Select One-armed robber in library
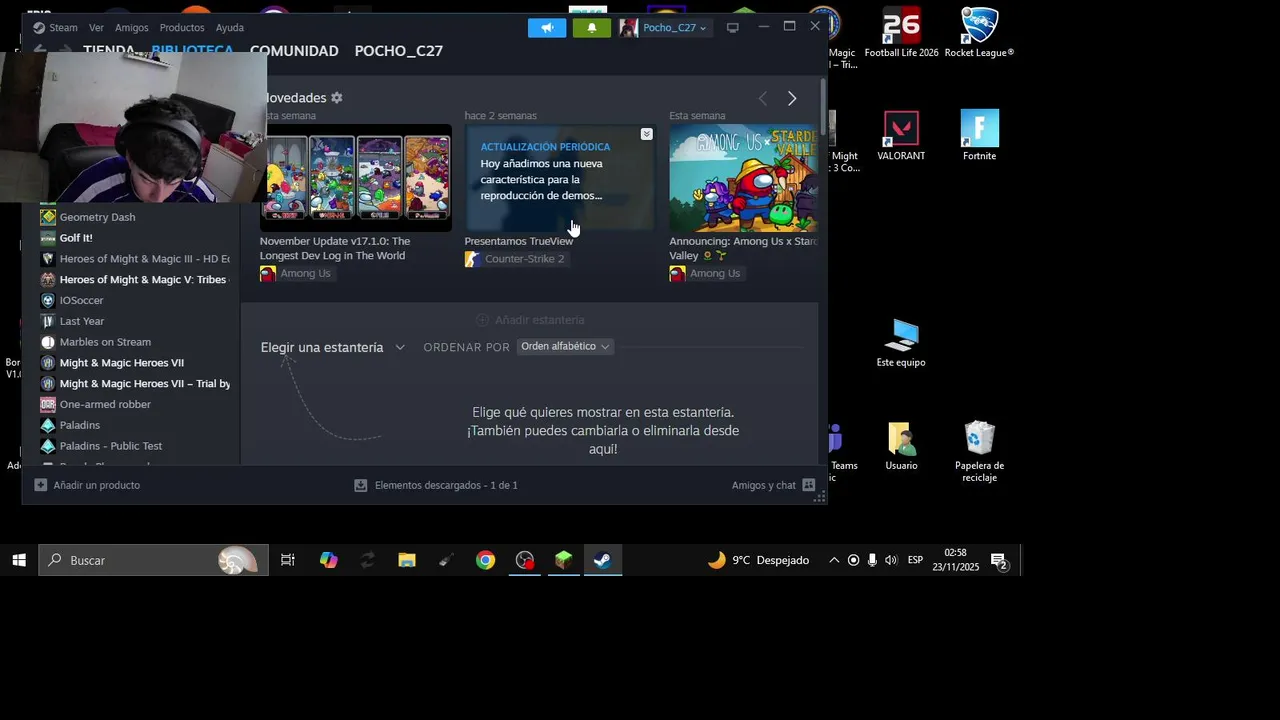 click(x=105, y=405)
